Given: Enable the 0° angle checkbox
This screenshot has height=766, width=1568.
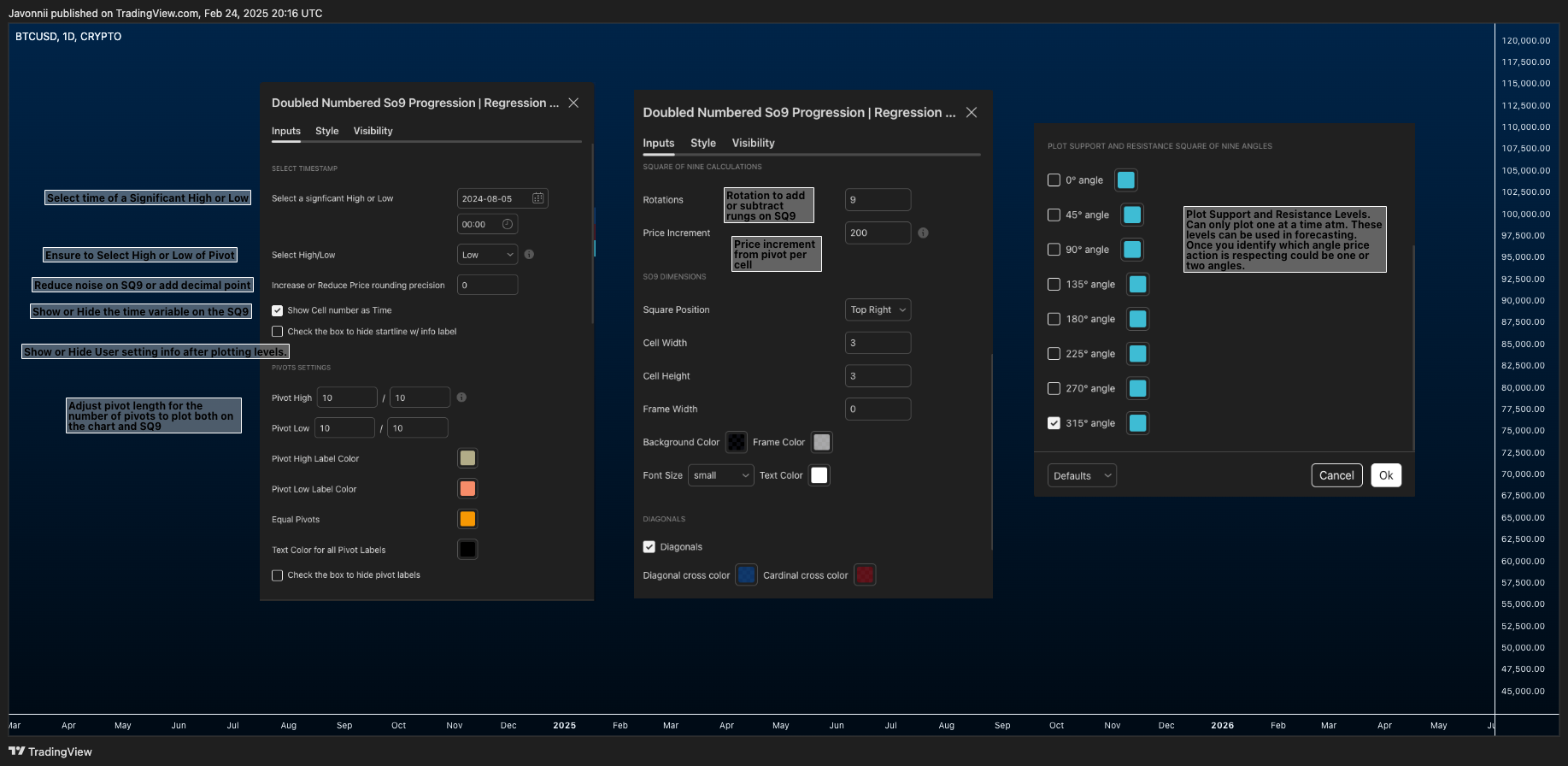Looking at the screenshot, I should [1054, 180].
